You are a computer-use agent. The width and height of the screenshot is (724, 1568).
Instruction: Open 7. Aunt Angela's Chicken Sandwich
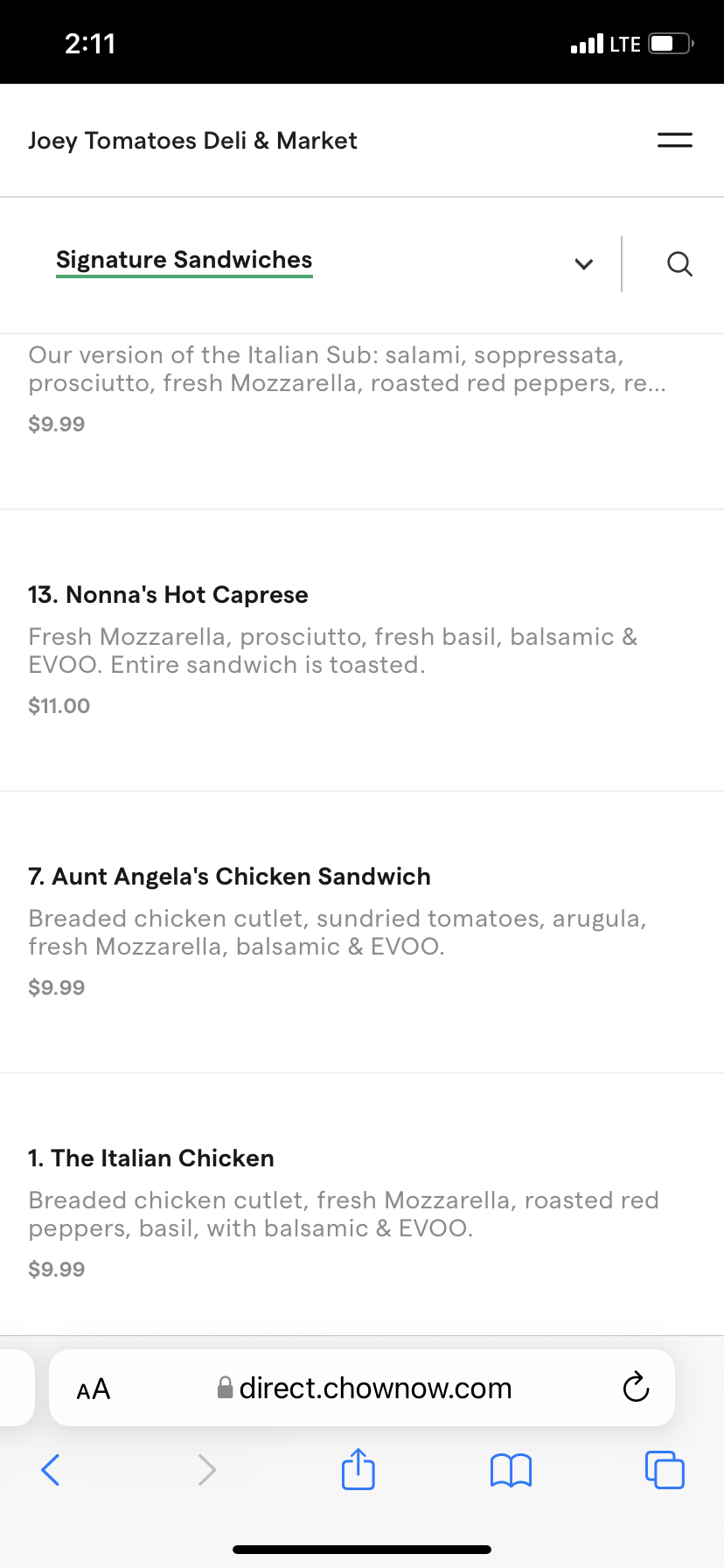coord(229,877)
